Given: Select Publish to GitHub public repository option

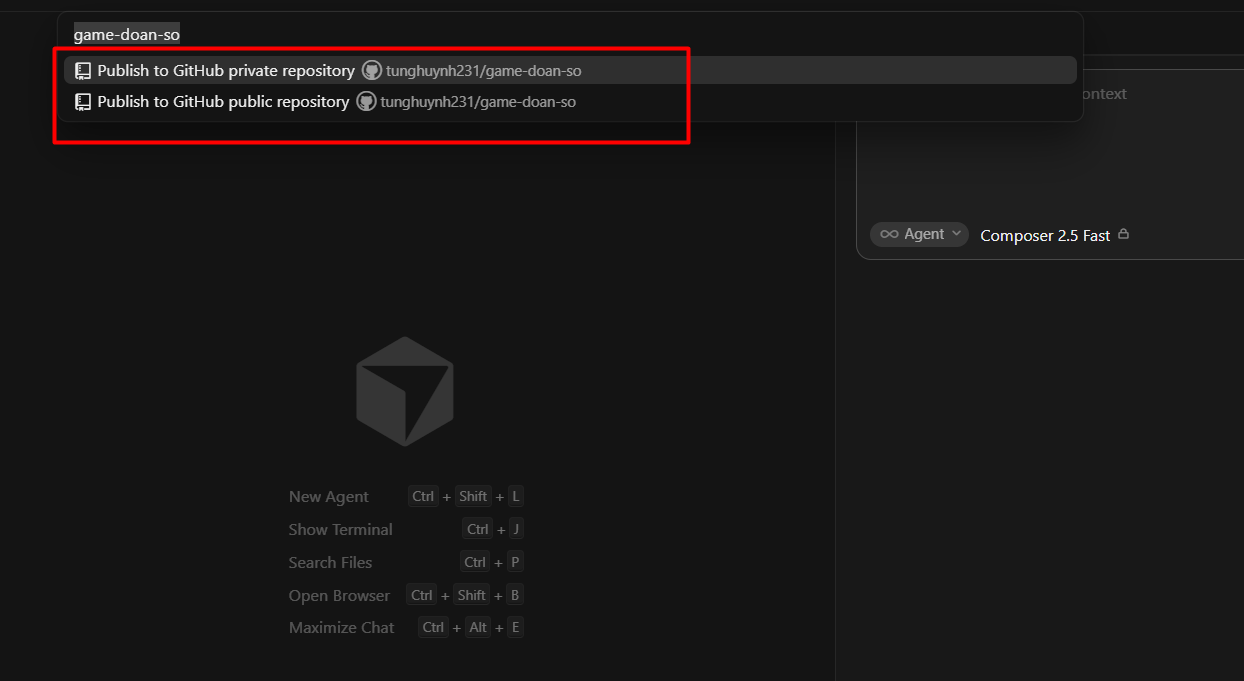Looking at the screenshot, I should 570,102.
